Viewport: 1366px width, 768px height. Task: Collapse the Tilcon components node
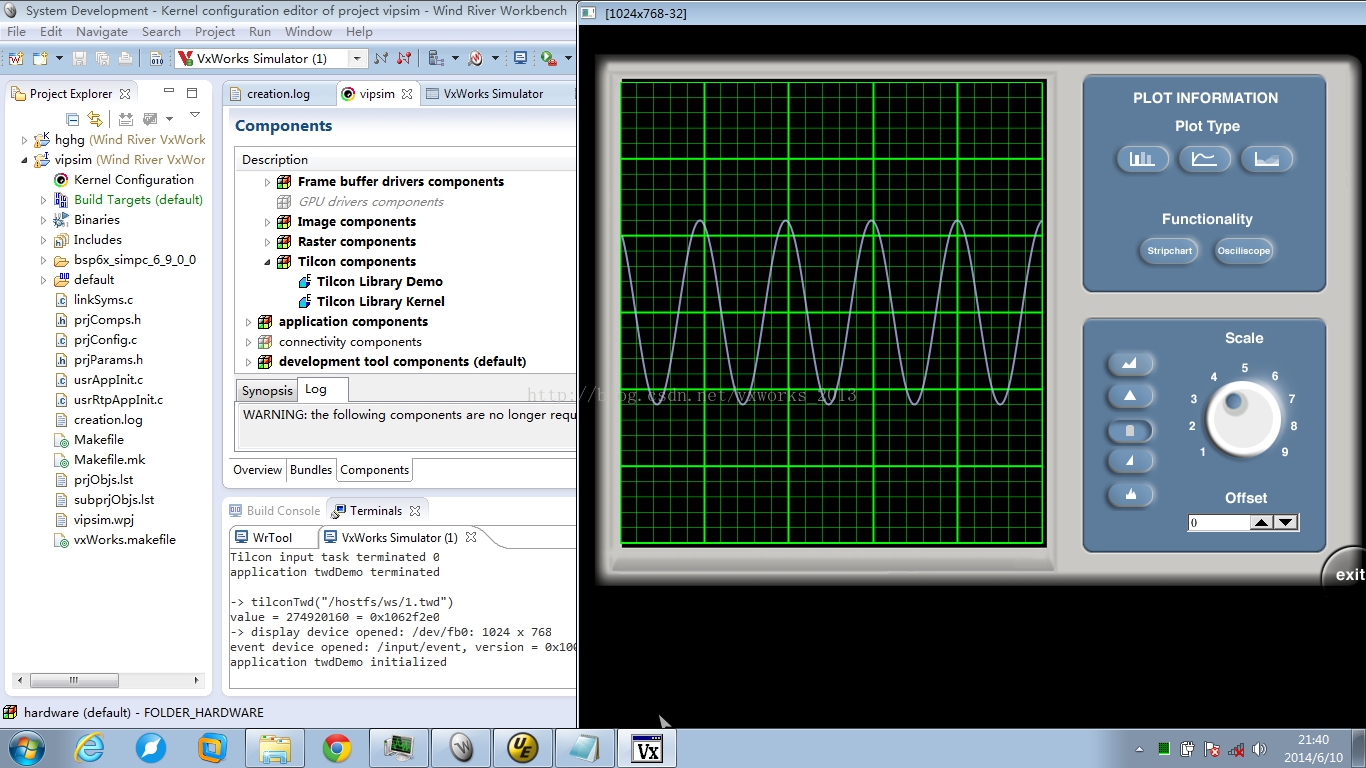[x=267, y=262]
